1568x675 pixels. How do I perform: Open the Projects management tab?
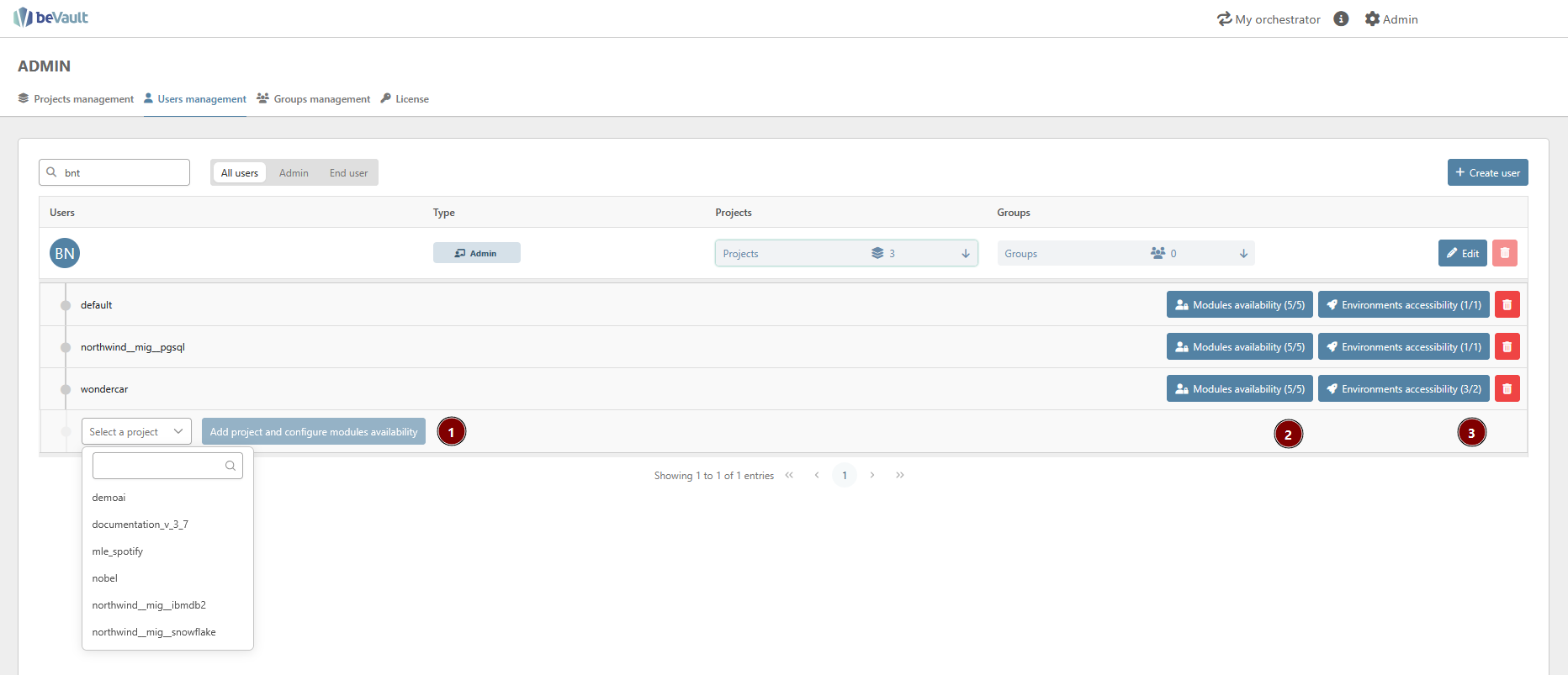[76, 99]
